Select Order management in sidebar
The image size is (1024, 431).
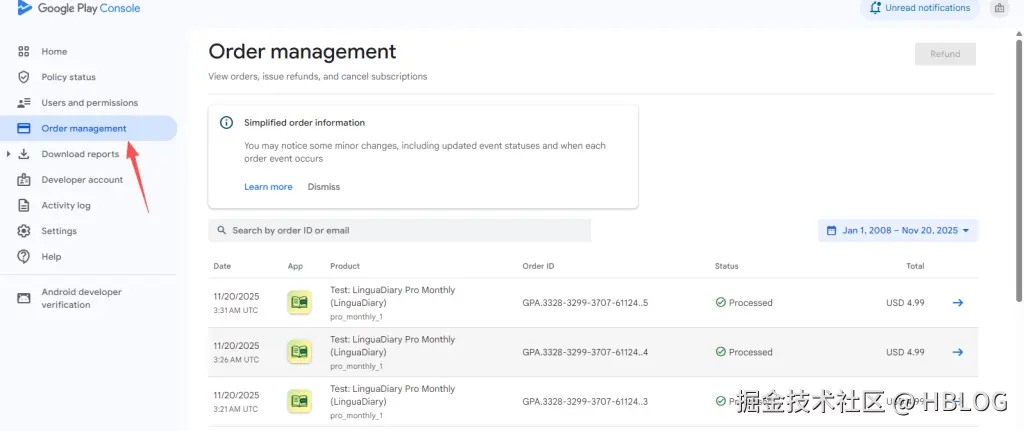click(84, 128)
